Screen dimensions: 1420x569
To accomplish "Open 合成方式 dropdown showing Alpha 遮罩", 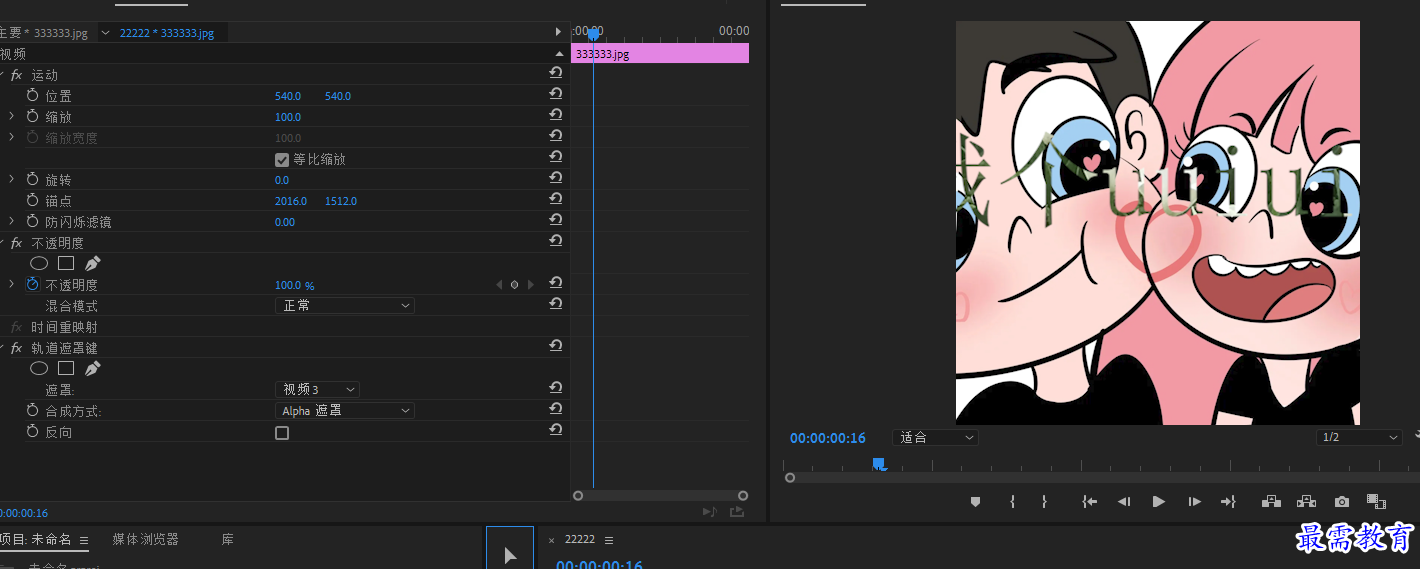I will [x=345, y=410].
